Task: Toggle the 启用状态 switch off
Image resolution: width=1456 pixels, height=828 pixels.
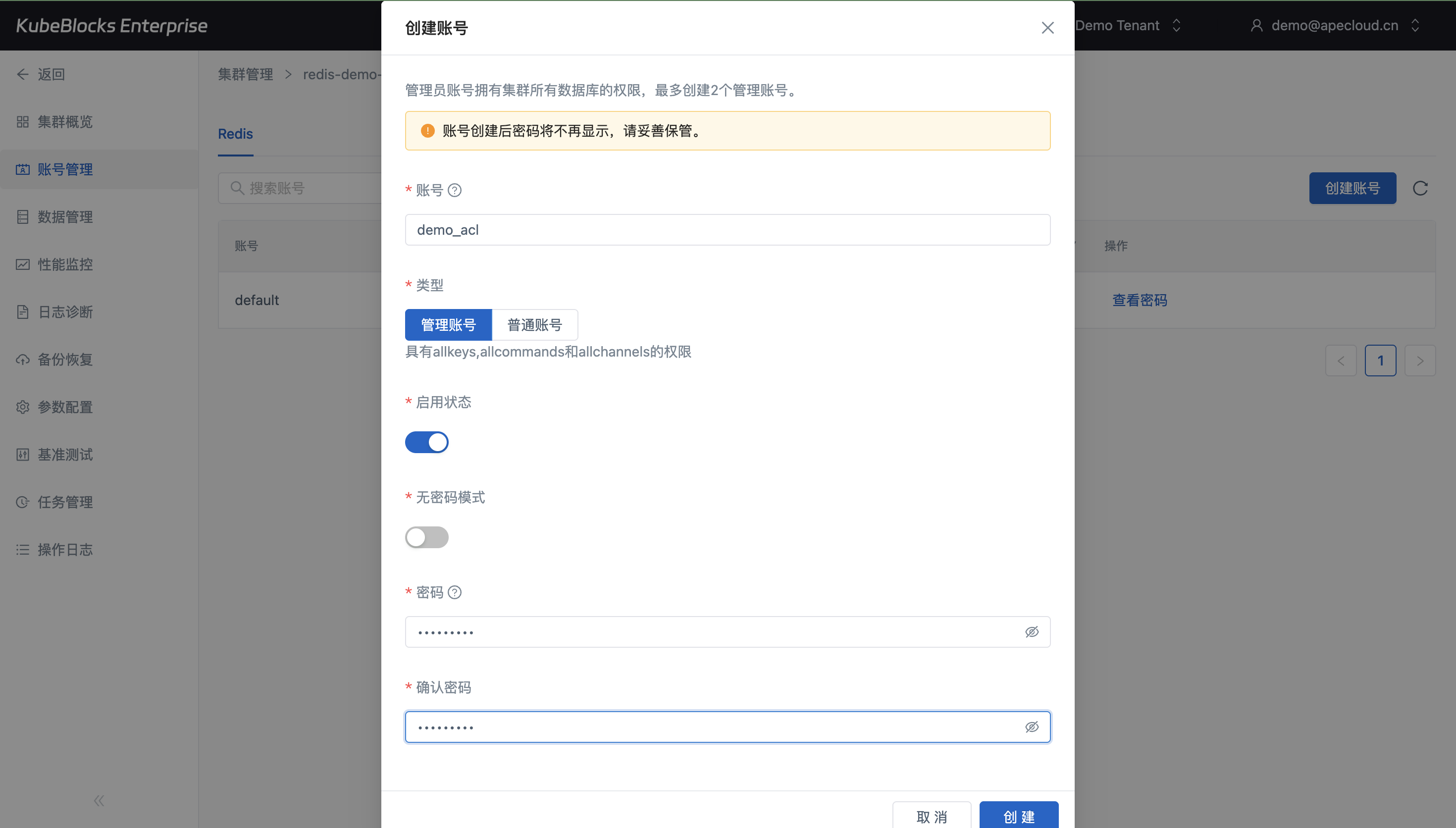Action: [426, 442]
